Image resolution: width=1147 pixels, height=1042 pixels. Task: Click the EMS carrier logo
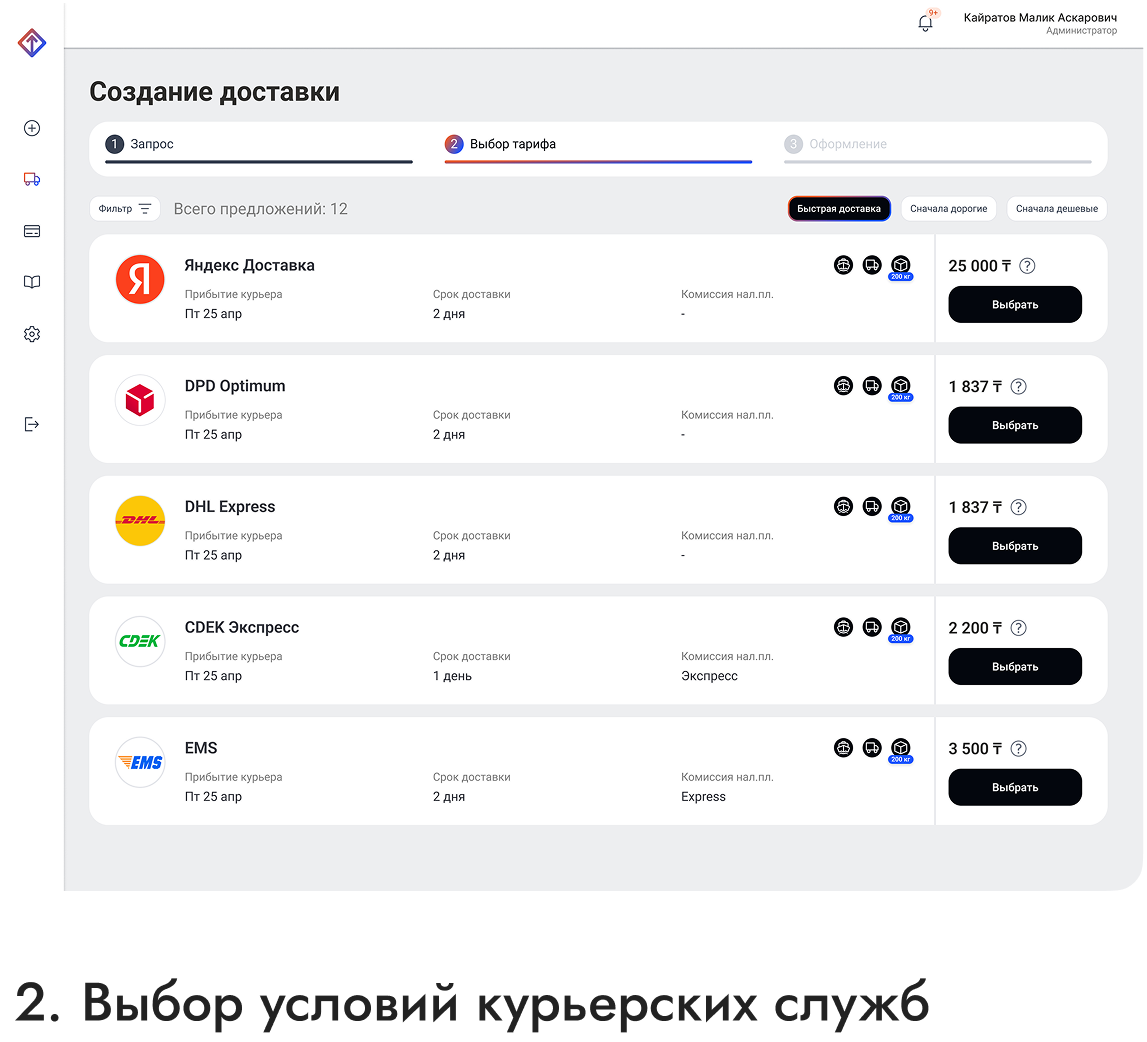[x=140, y=762]
